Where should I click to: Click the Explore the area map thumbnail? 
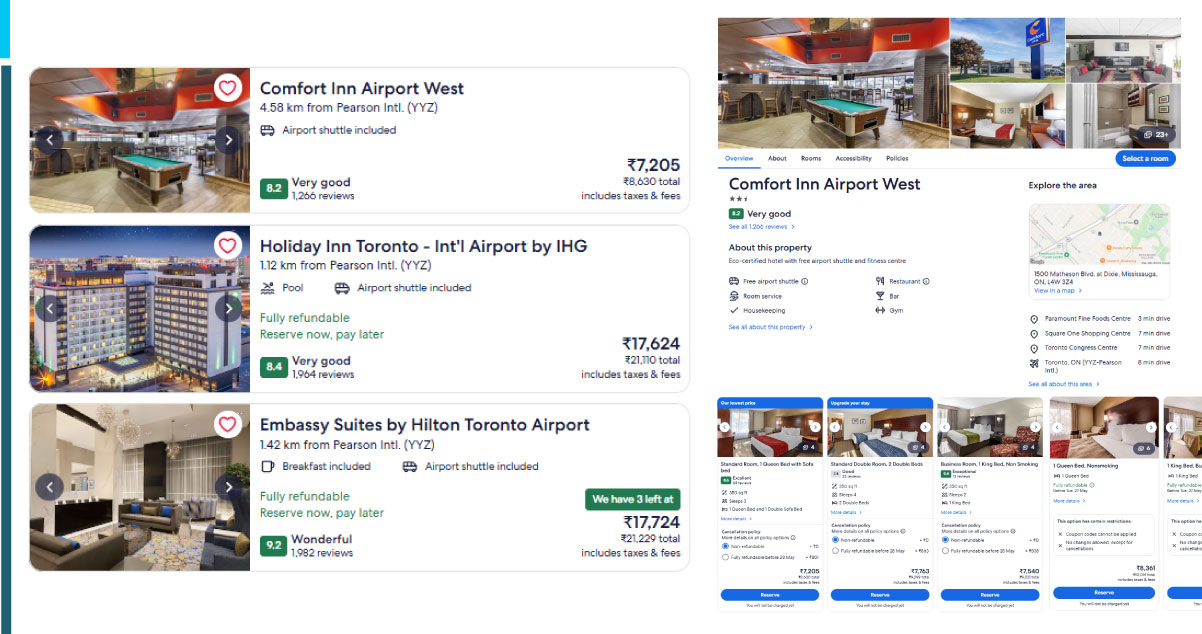tap(1099, 234)
